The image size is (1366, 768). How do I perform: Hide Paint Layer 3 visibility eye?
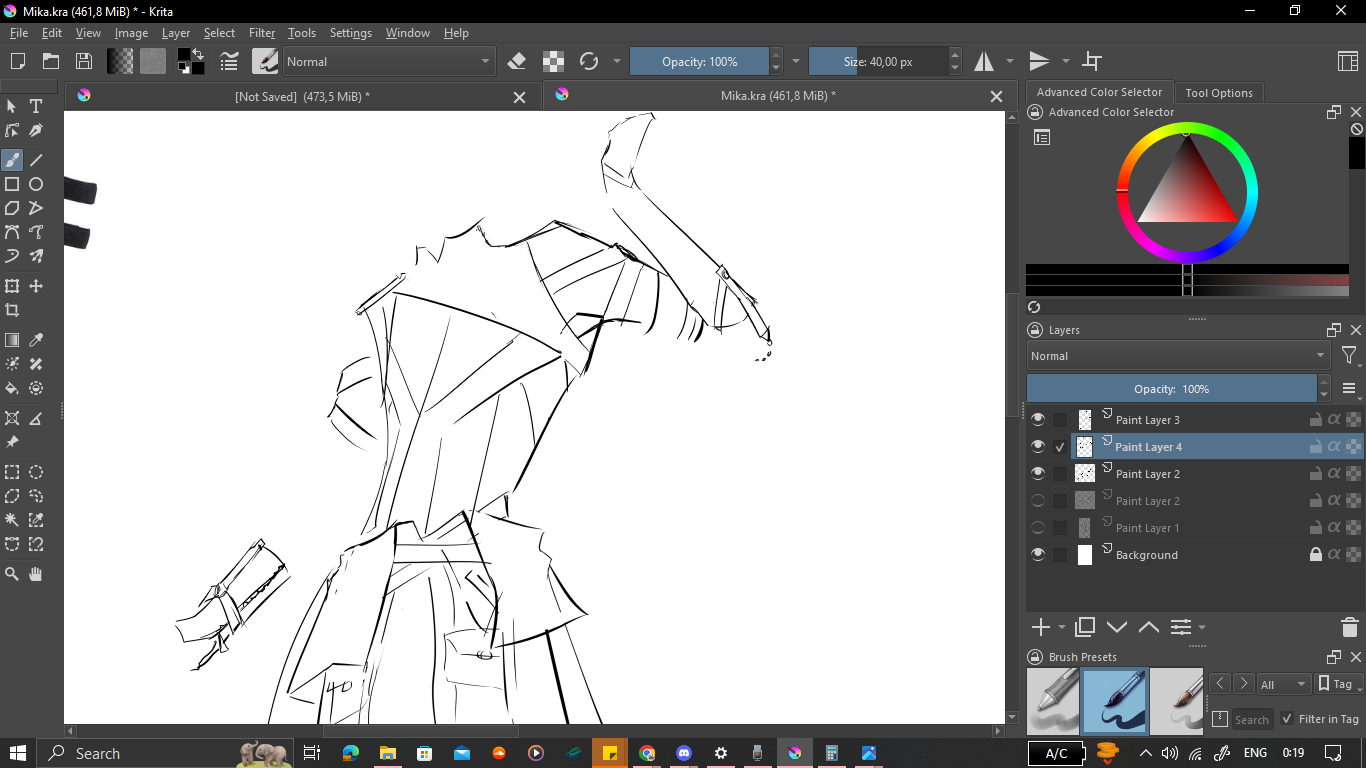pos(1038,420)
